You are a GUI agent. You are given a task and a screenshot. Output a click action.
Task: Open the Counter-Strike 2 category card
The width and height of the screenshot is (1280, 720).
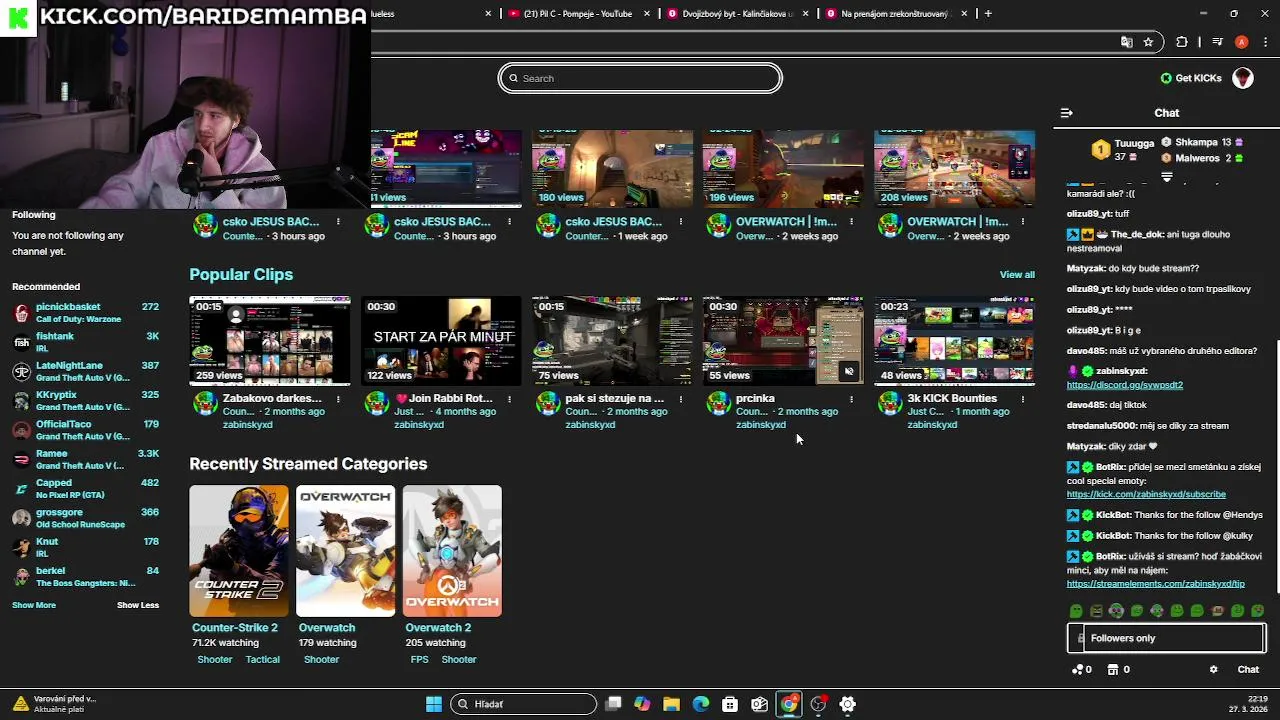[x=239, y=551]
